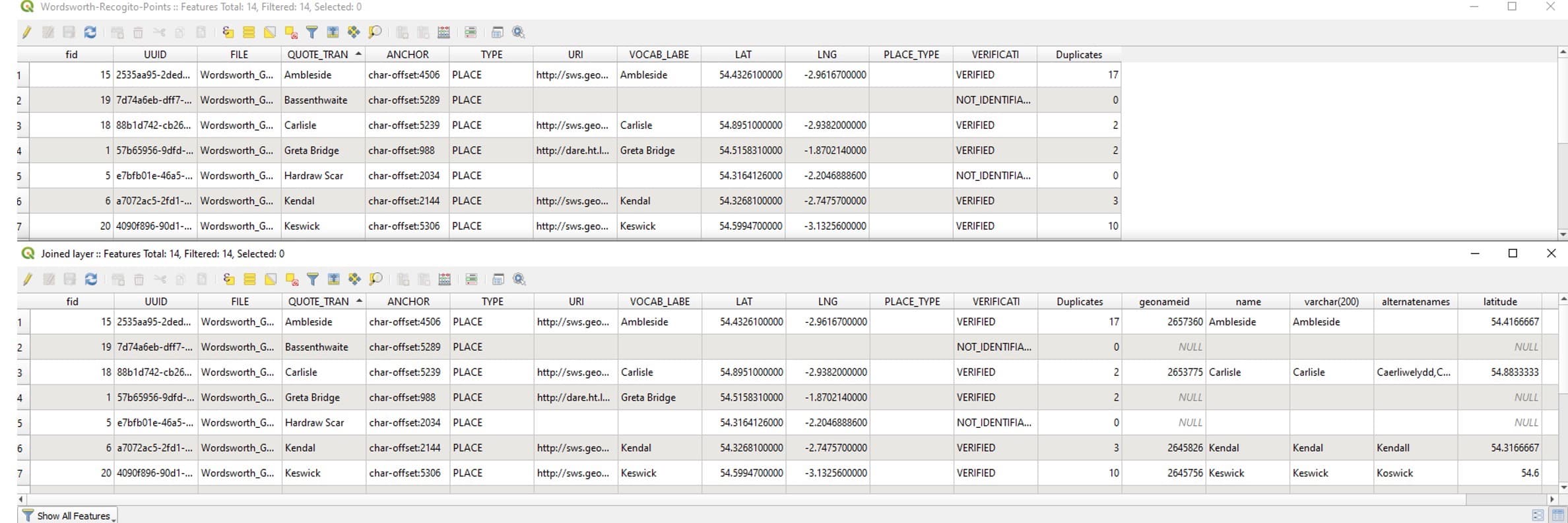Switch to form view at bottom right
Image resolution: width=1568 pixels, height=523 pixels.
click(1538, 516)
